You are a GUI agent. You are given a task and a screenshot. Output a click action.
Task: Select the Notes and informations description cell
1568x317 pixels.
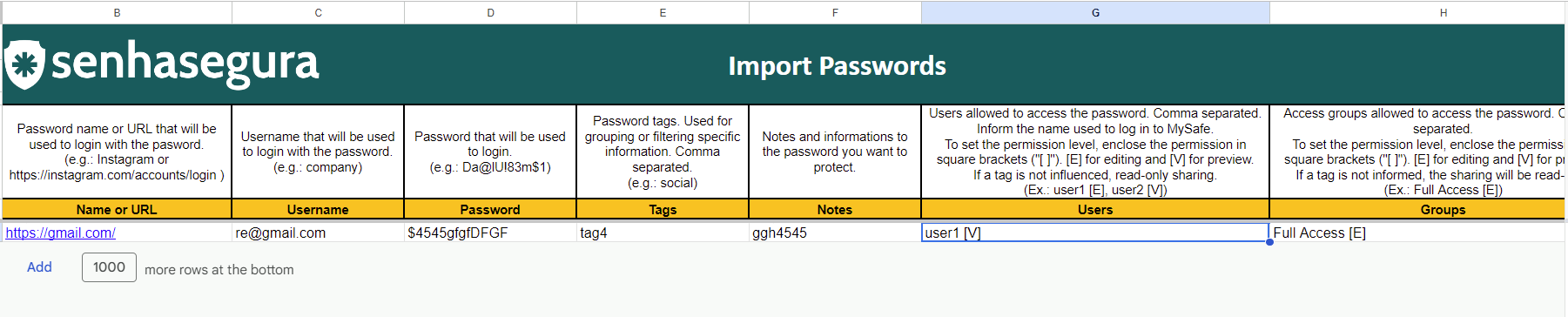coord(835,152)
